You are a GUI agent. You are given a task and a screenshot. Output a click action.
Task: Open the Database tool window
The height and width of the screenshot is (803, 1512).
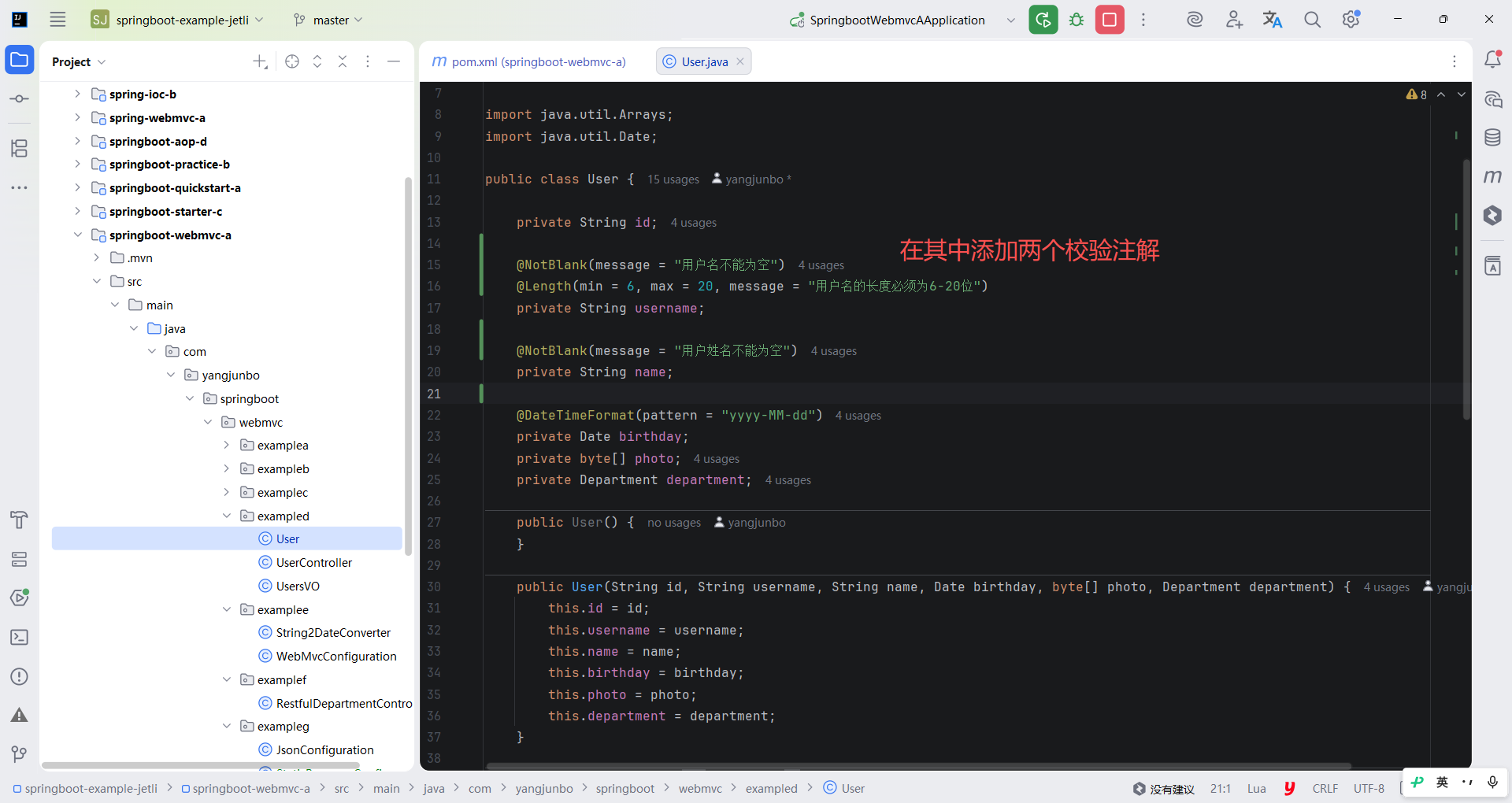click(1492, 137)
